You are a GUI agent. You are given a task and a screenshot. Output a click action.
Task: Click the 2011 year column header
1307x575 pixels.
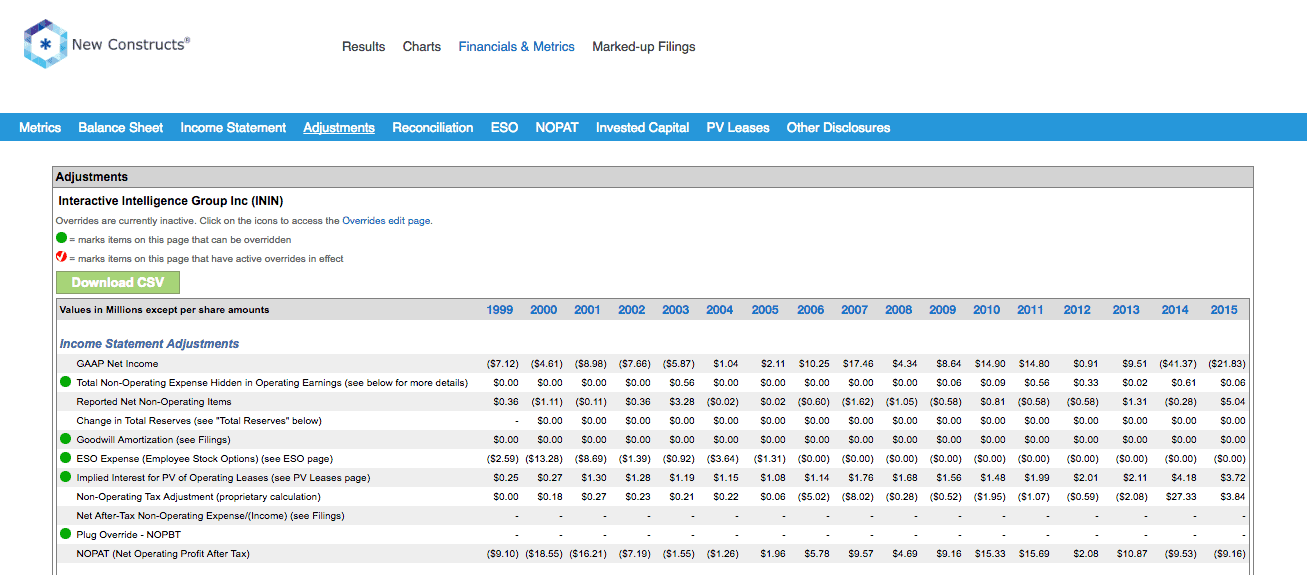(x=1031, y=310)
